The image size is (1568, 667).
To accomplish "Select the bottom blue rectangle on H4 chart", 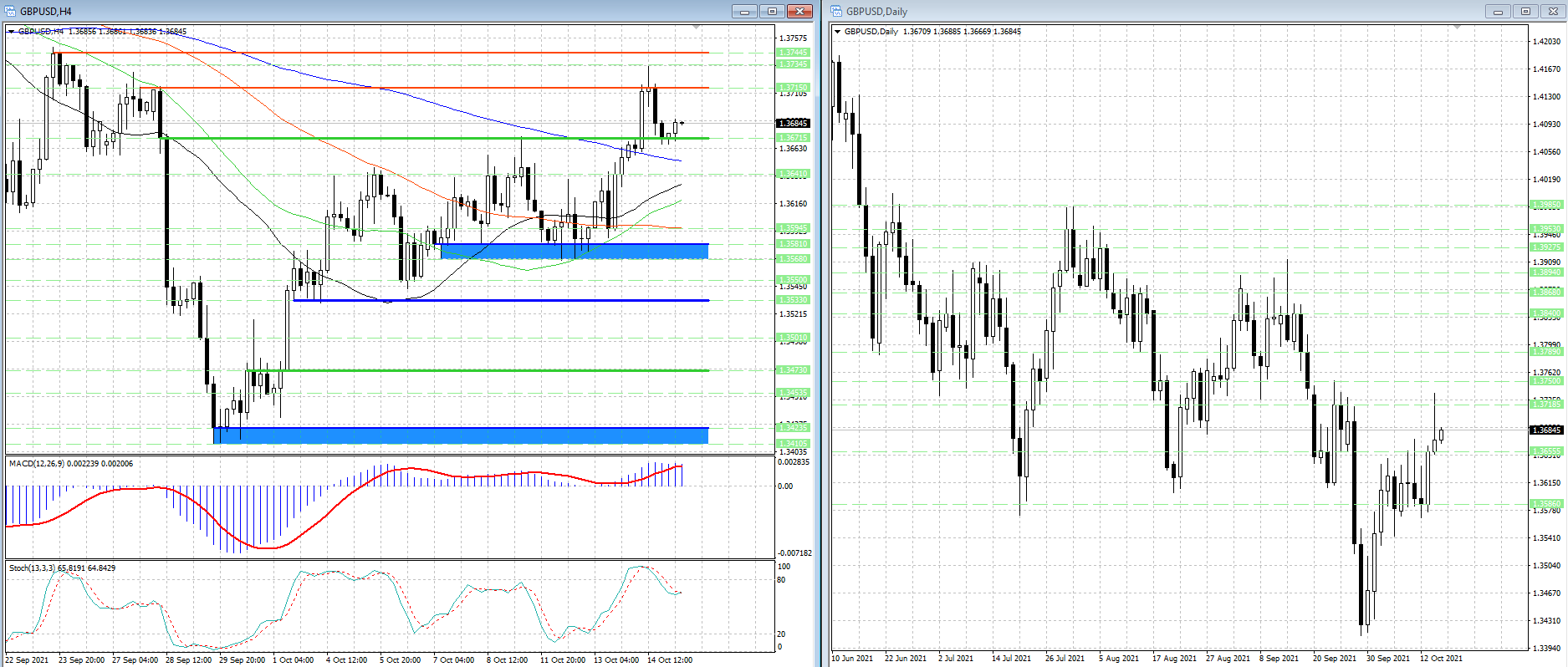I will (x=460, y=435).
